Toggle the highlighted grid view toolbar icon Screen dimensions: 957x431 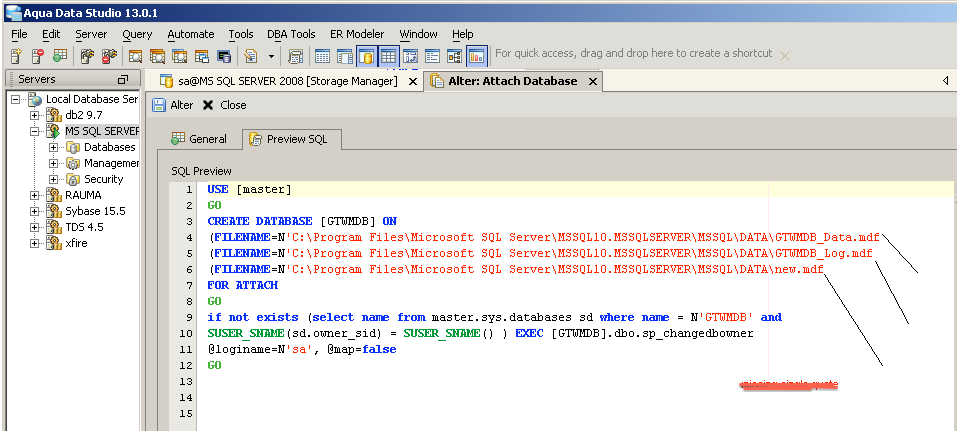(388, 56)
